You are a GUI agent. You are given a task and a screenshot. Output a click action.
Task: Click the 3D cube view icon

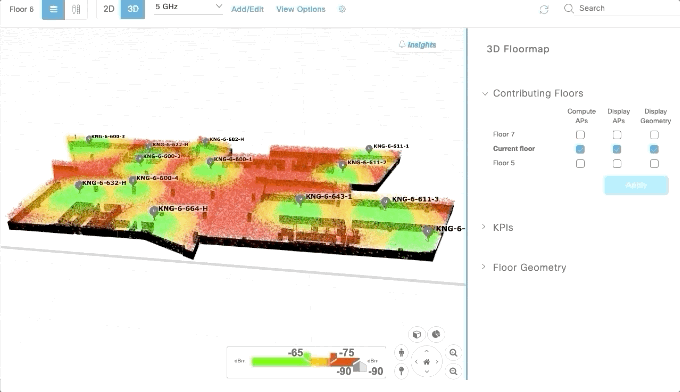coord(417,334)
